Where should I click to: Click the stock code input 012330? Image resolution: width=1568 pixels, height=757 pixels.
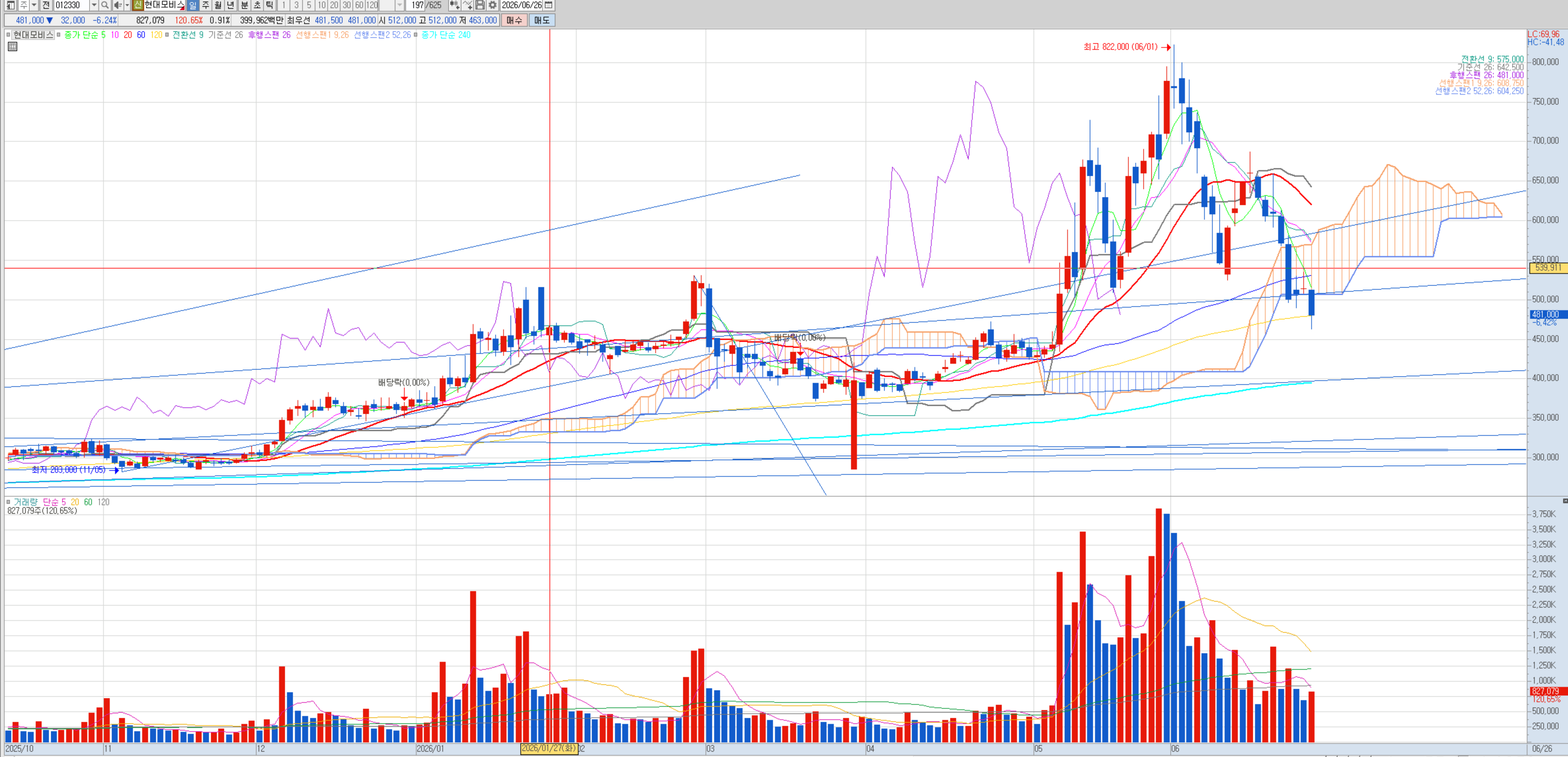pyautogui.click(x=72, y=5)
